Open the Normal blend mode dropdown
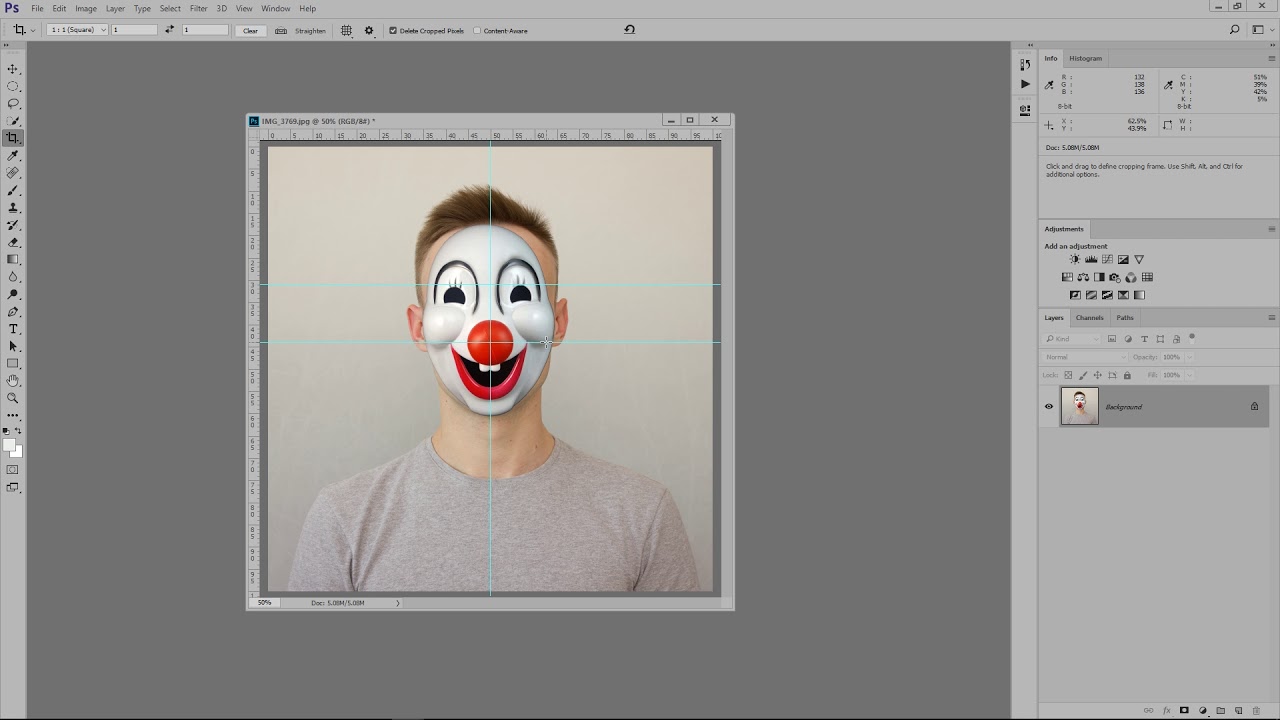 (1086, 357)
